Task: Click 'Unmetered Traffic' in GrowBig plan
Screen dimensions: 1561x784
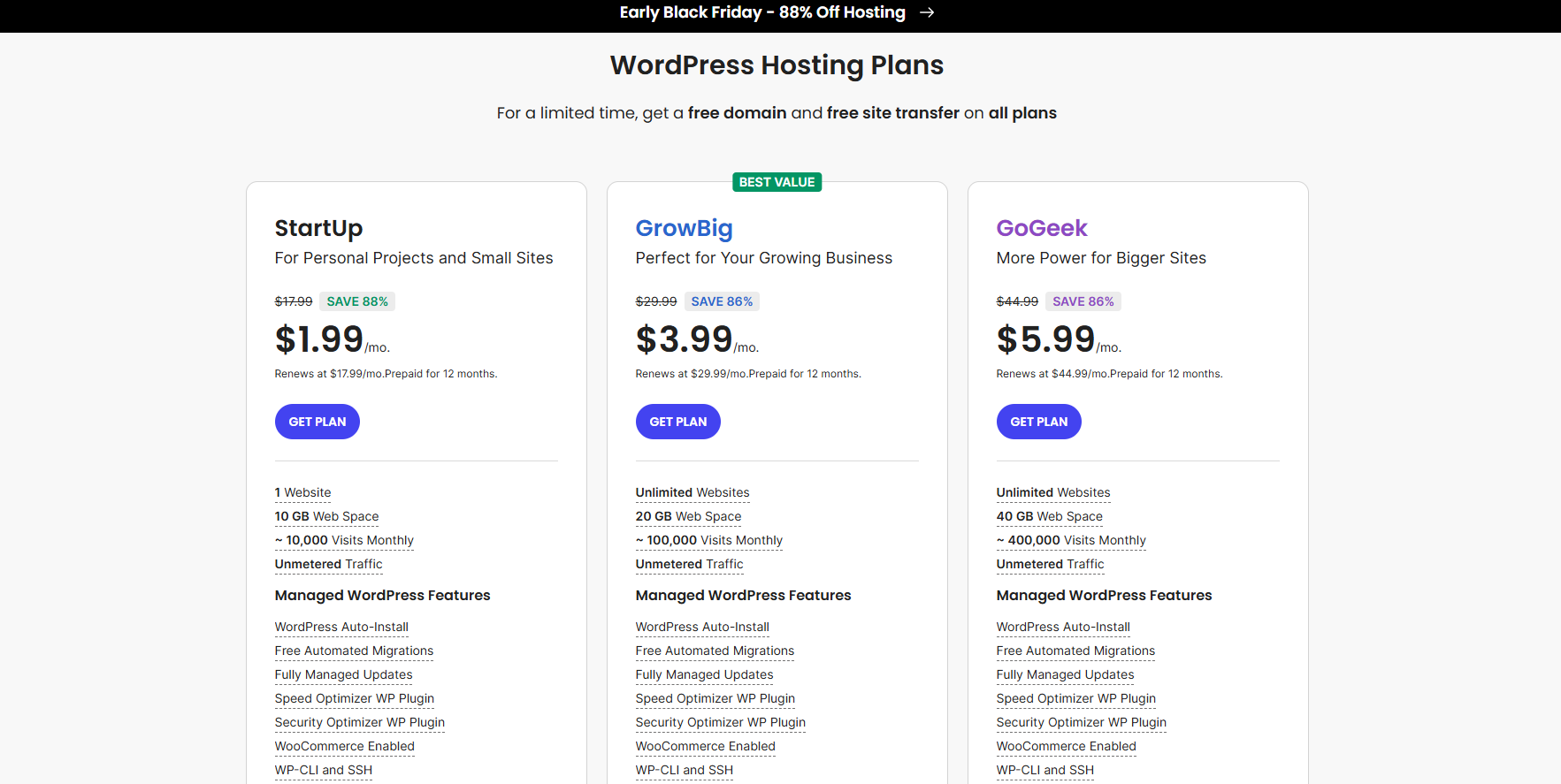Action: click(690, 564)
